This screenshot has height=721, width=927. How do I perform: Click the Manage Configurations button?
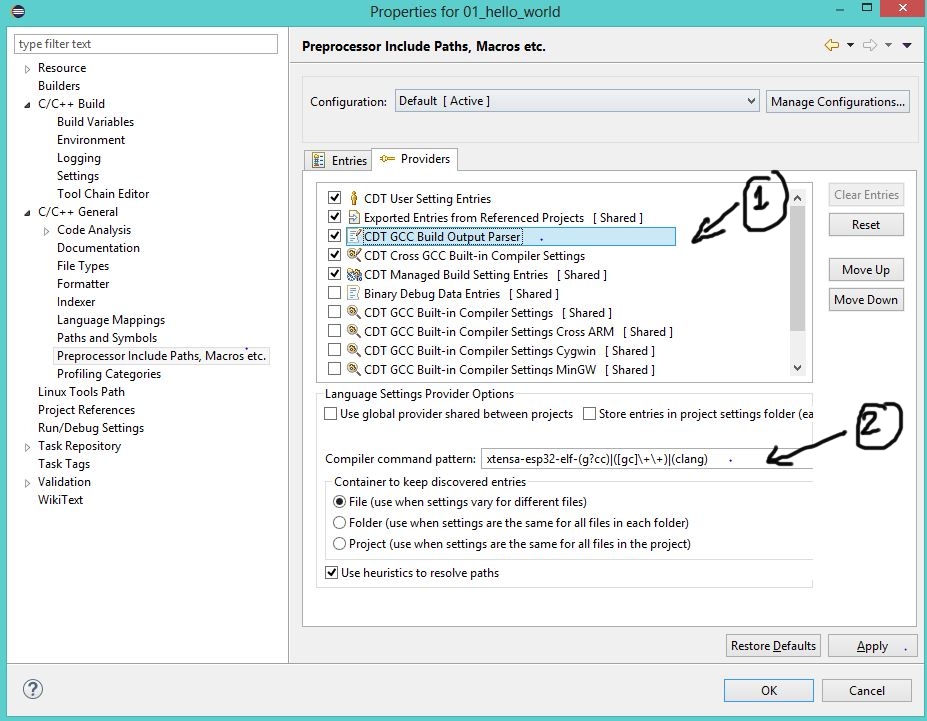tap(837, 102)
